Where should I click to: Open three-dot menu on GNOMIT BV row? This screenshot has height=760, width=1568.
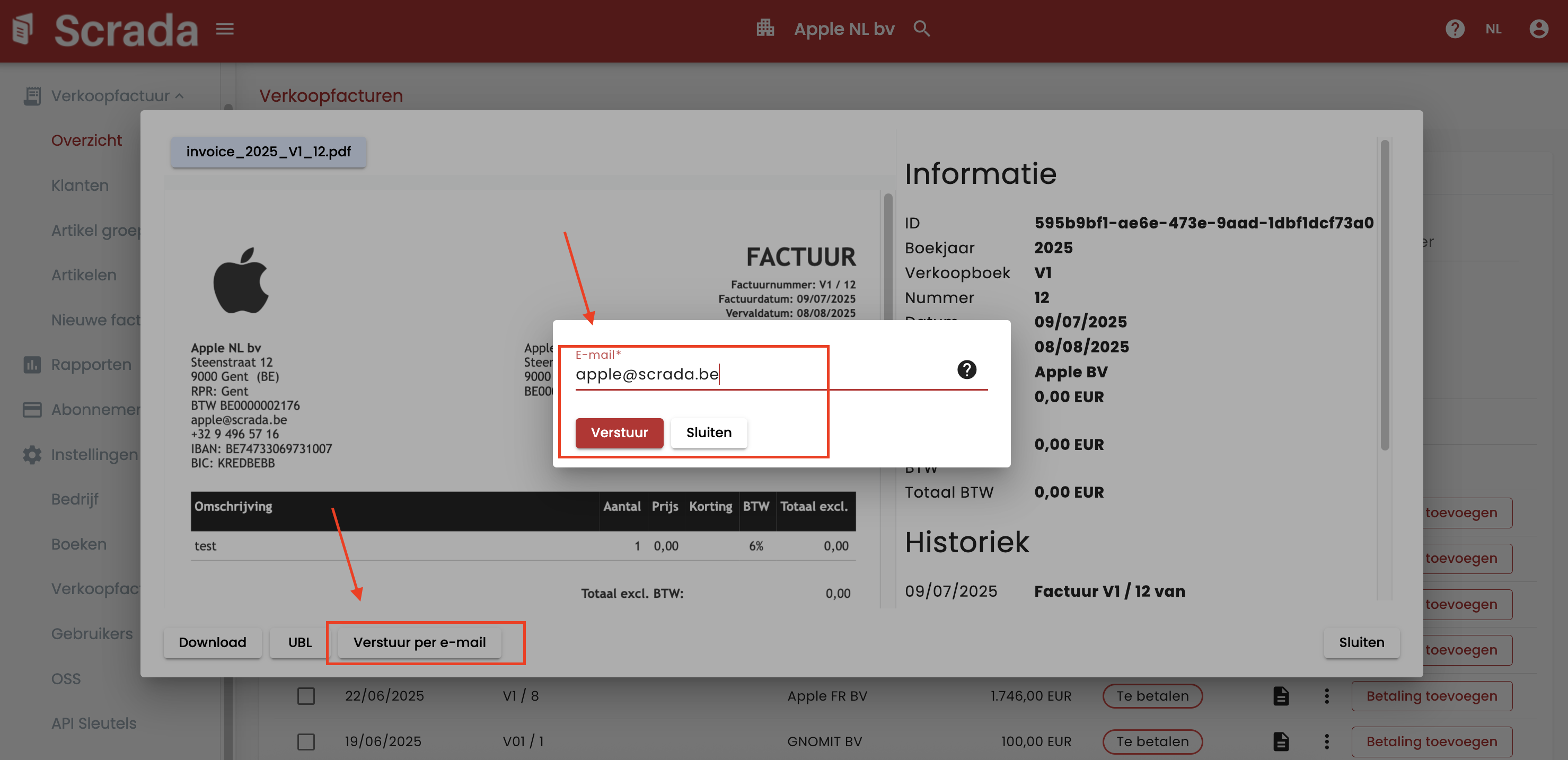[x=1326, y=741]
